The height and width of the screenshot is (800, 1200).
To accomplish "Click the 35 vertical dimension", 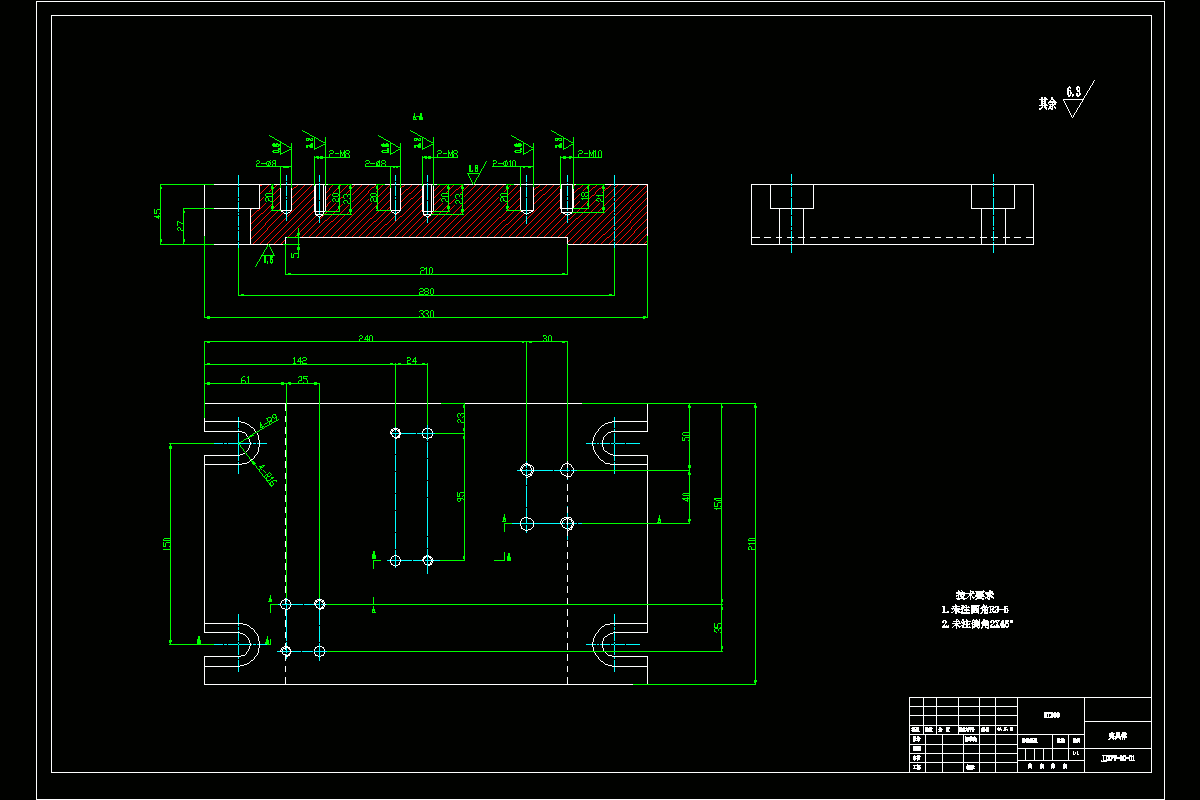I will point(718,628).
